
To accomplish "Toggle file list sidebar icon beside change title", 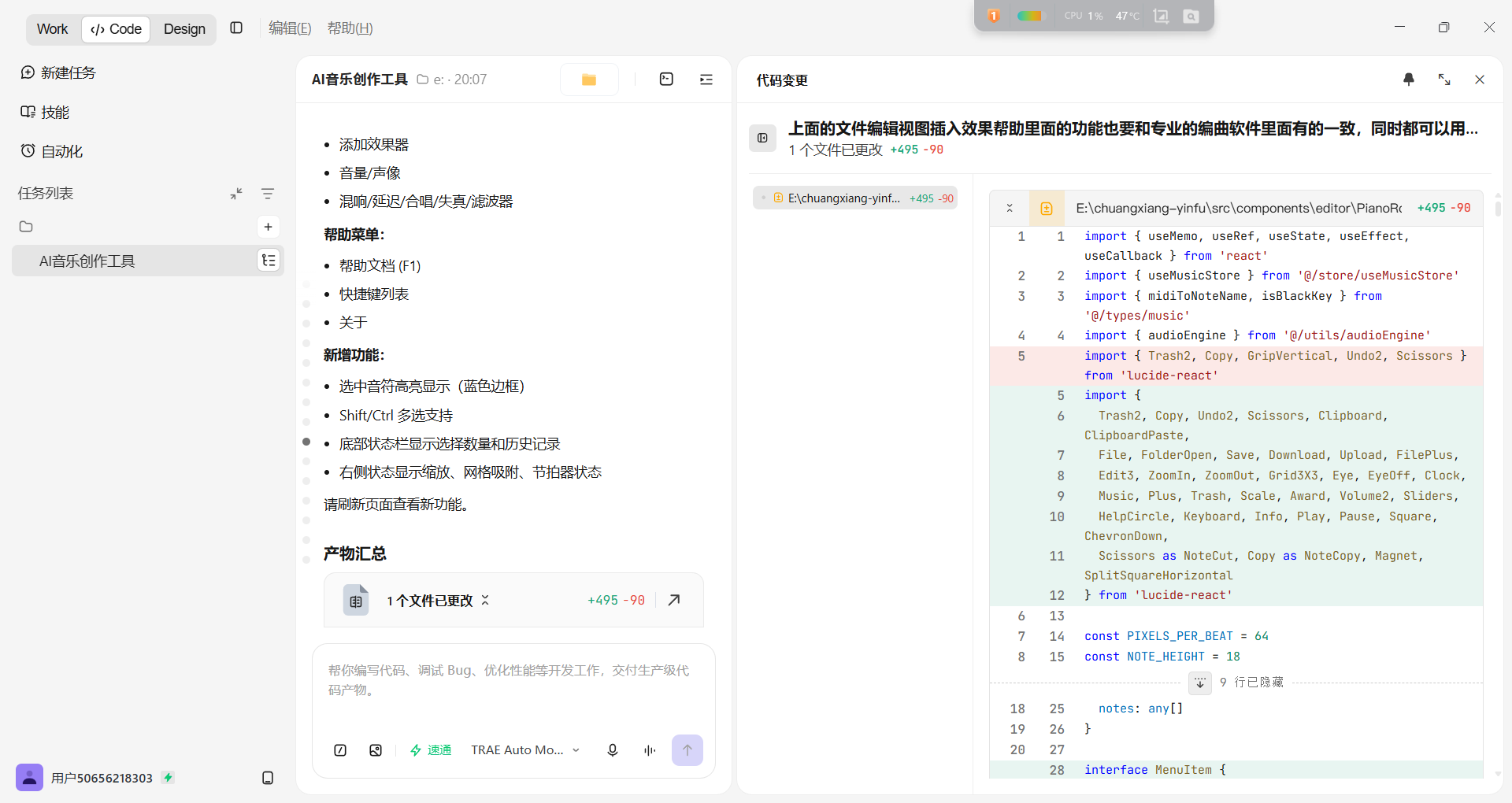I will click(x=762, y=138).
